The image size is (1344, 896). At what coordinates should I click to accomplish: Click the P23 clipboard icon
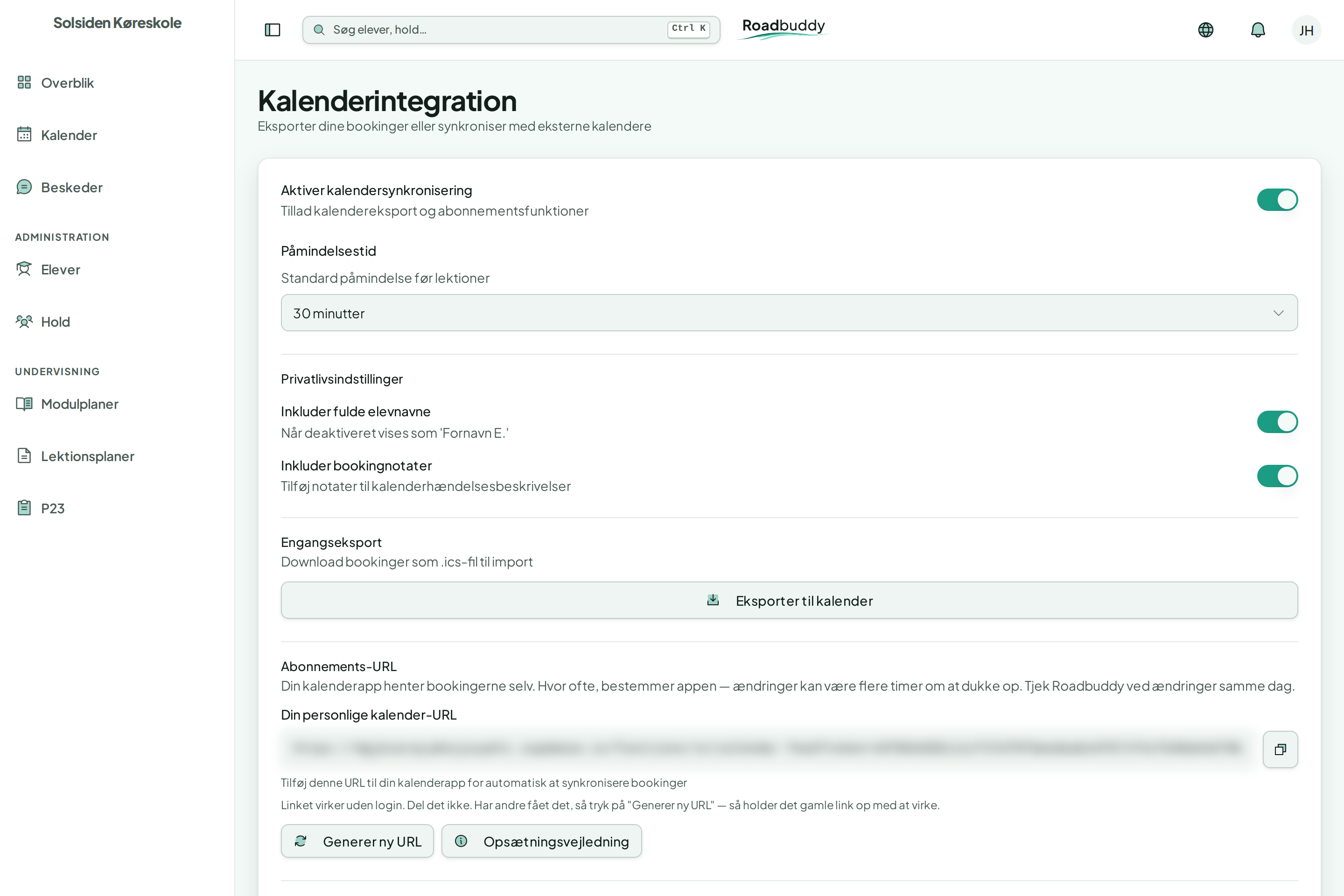tap(24, 508)
